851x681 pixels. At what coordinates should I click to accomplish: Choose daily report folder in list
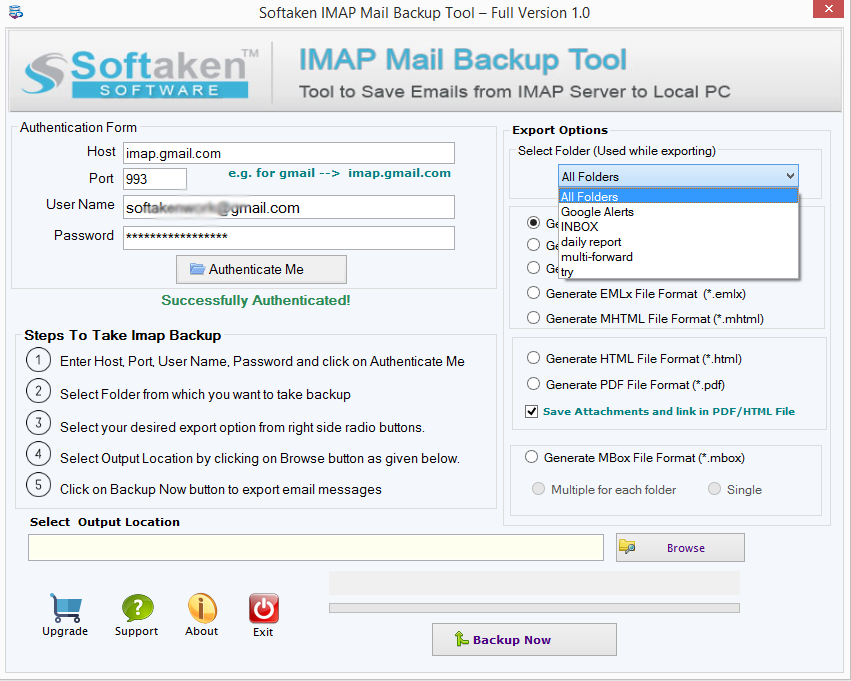coord(678,242)
